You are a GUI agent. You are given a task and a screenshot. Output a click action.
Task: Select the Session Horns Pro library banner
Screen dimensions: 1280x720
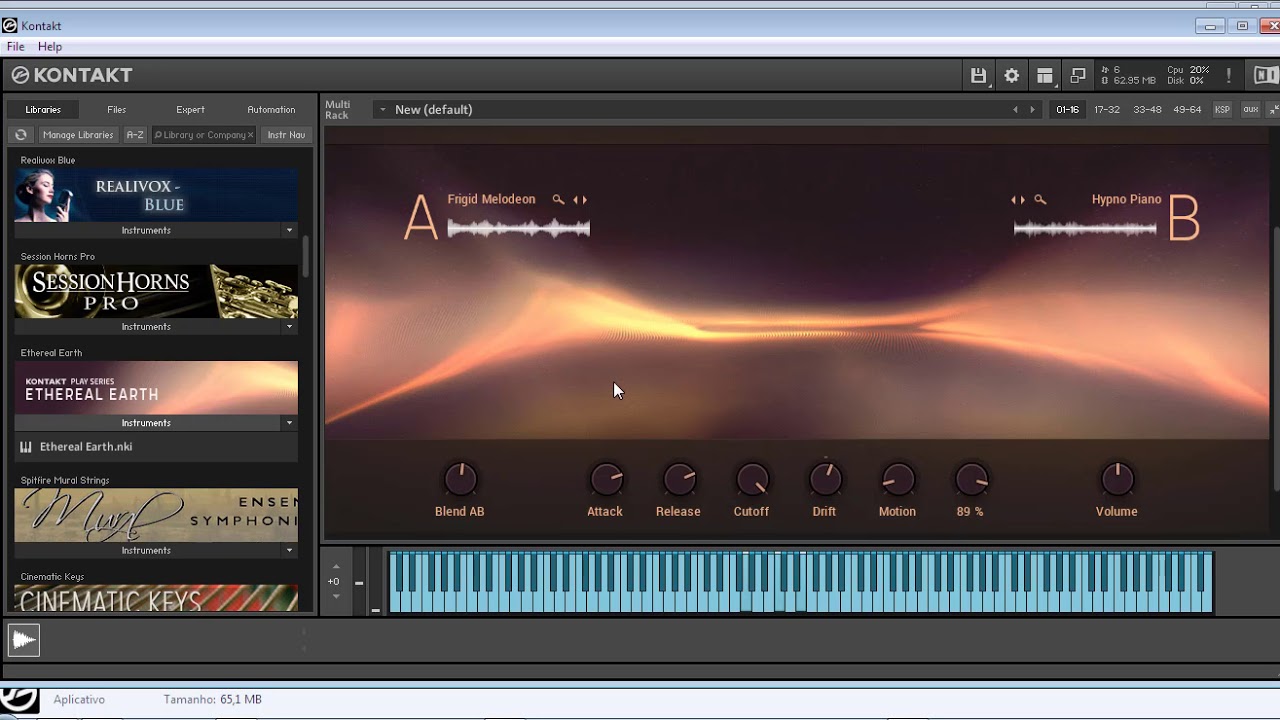156,291
